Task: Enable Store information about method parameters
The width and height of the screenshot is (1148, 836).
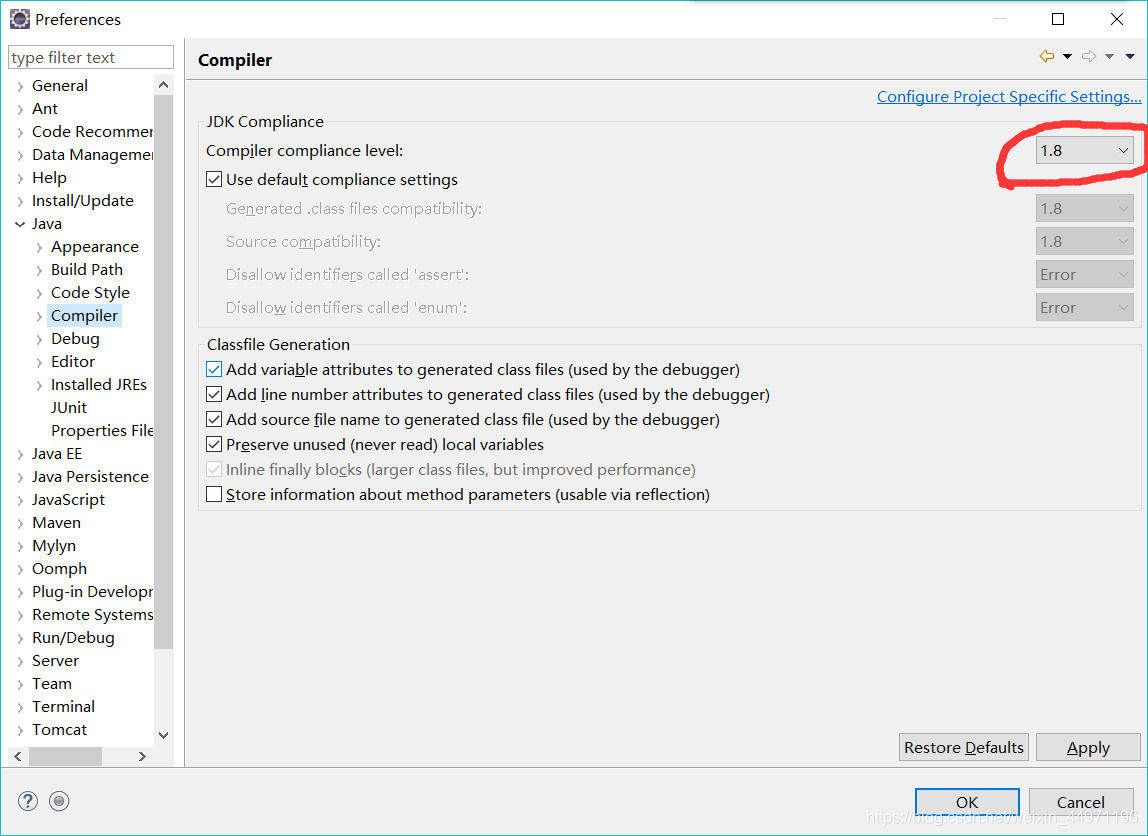Action: [x=214, y=494]
